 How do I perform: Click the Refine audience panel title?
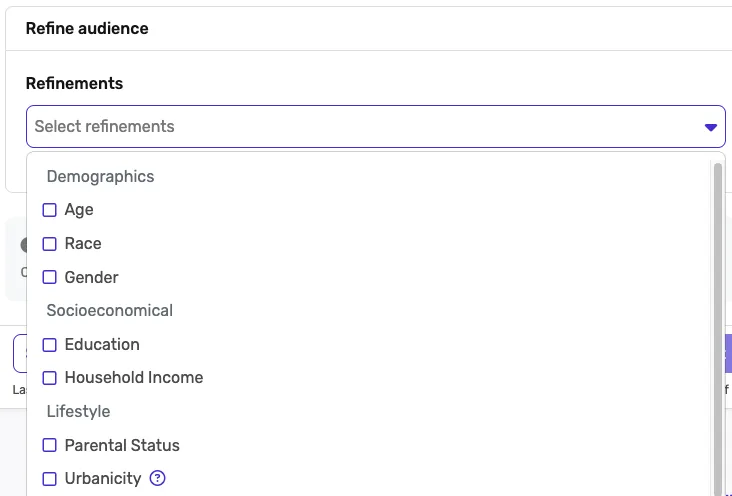click(x=87, y=29)
